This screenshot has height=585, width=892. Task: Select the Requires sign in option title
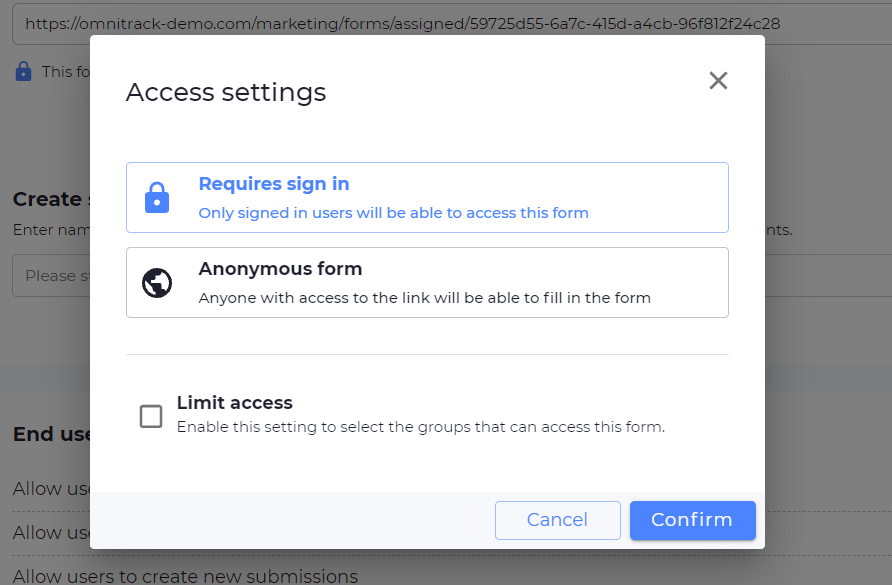273,184
